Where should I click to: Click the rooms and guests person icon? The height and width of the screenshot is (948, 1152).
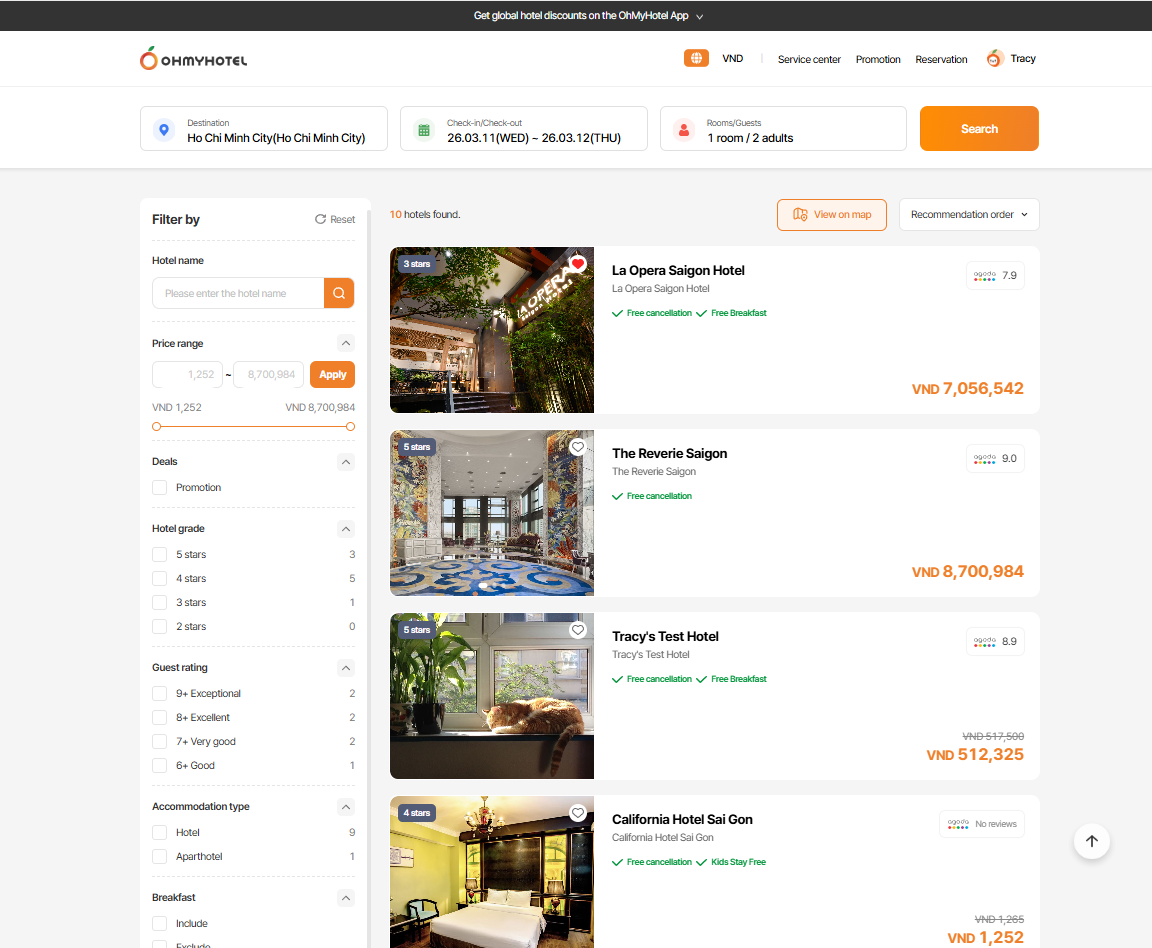point(684,129)
